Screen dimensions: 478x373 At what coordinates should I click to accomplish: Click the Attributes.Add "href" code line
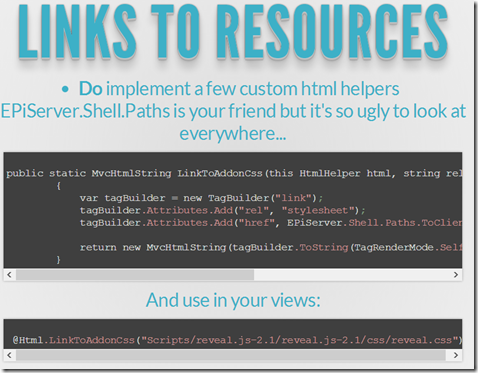pyautogui.click(x=271, y=223)
